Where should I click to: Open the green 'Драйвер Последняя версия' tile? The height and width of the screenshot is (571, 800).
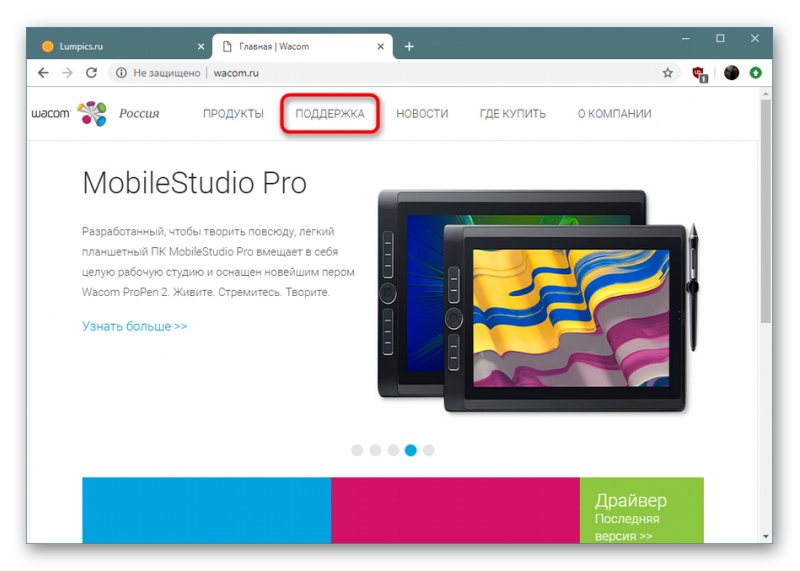pos(642,510)
